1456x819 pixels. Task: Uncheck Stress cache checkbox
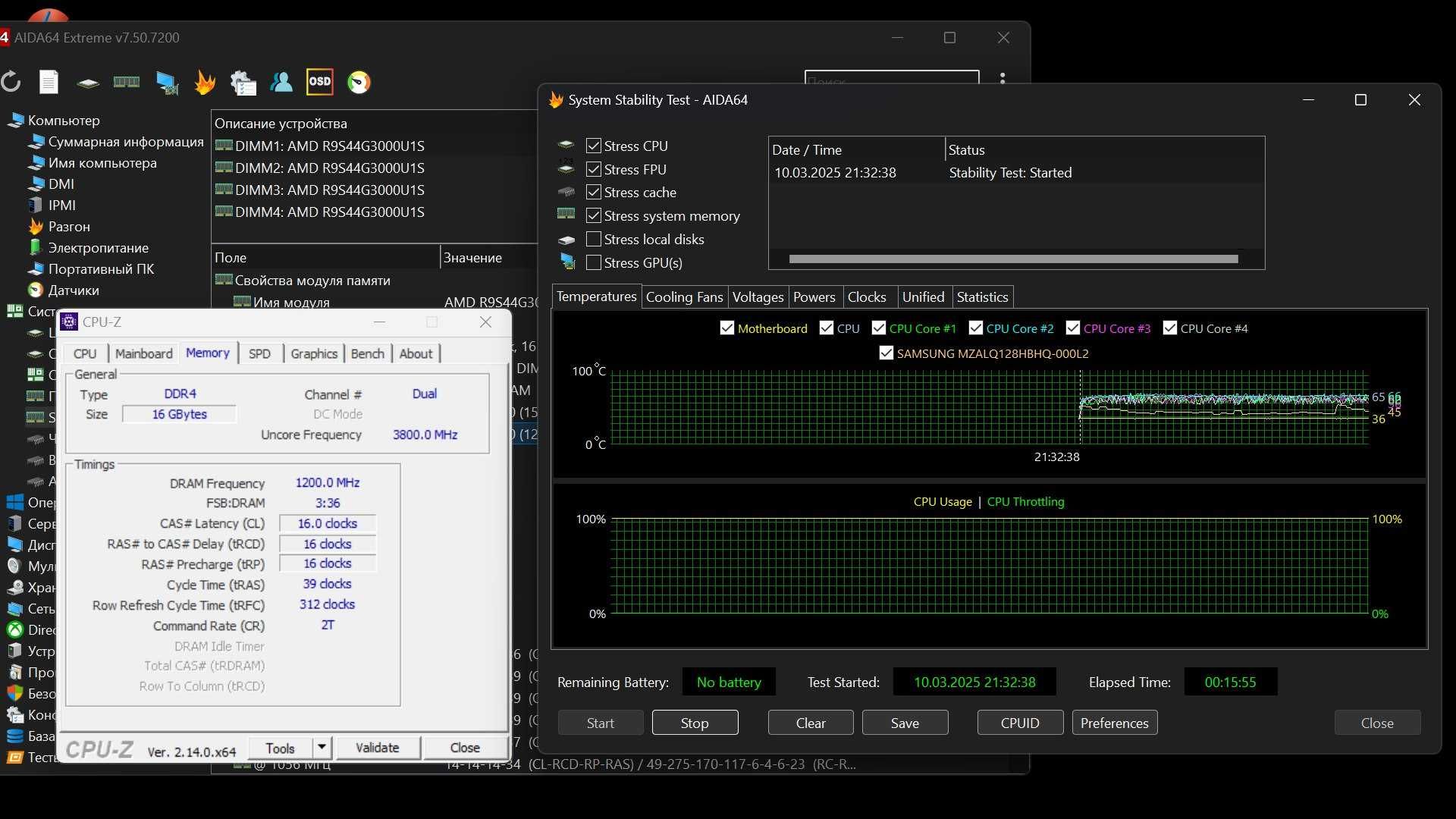click(x=594, y=192)
